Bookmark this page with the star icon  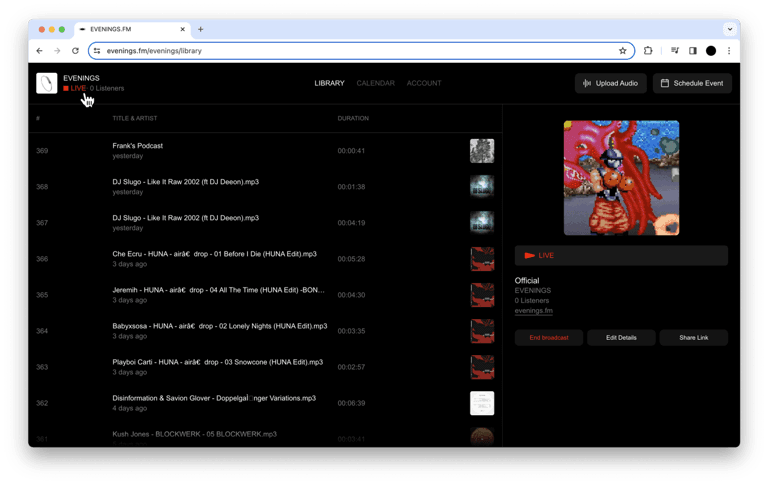(x=623, y=50)
